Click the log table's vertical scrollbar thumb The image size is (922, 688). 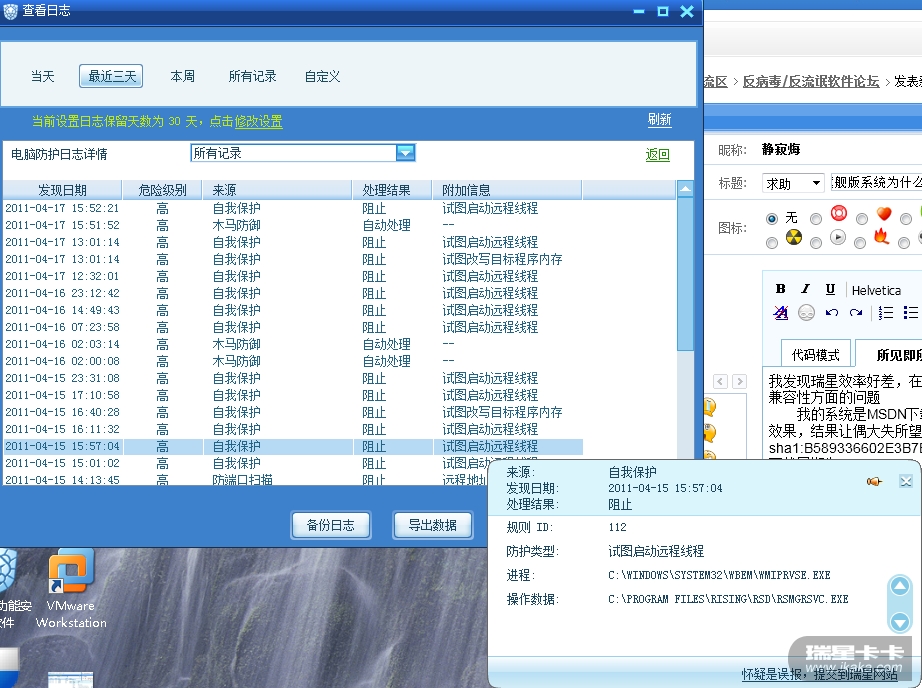pyautogui.click(x=685, y=274)
